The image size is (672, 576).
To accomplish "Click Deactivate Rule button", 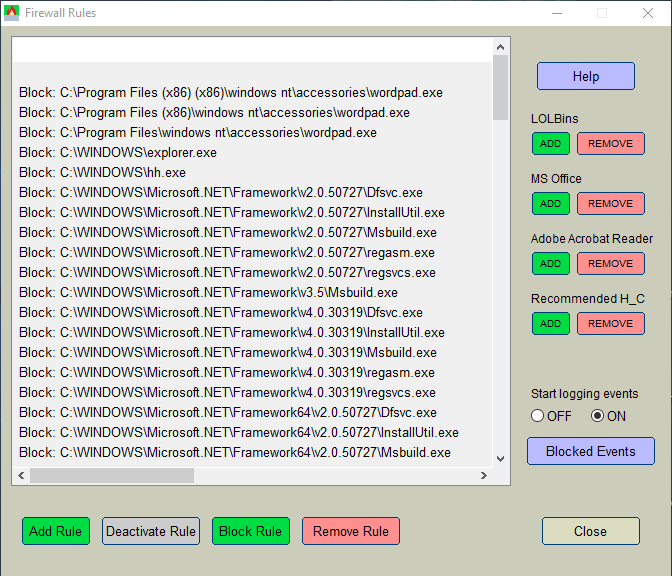I will coord(151,531).
